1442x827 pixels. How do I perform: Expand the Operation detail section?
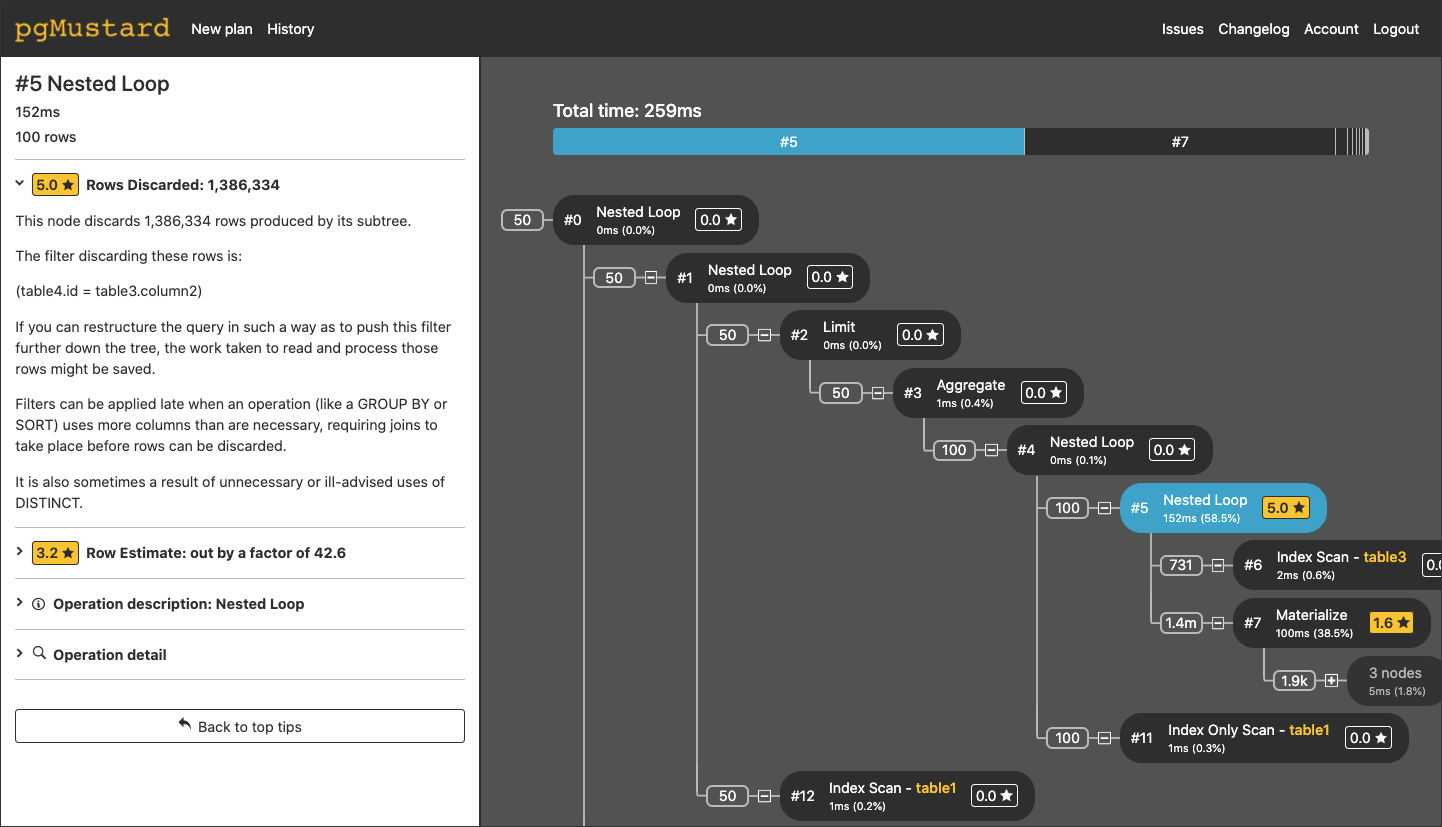coord(18,654)
